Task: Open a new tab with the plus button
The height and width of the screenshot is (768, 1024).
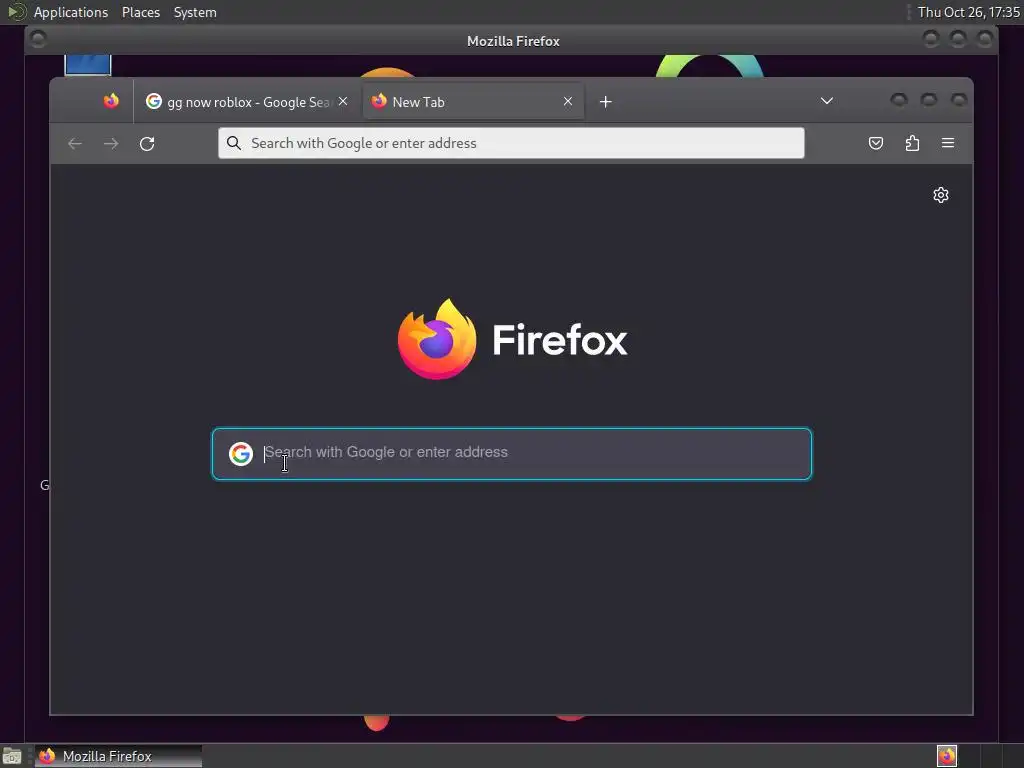Action: click(x=605, y=102)
